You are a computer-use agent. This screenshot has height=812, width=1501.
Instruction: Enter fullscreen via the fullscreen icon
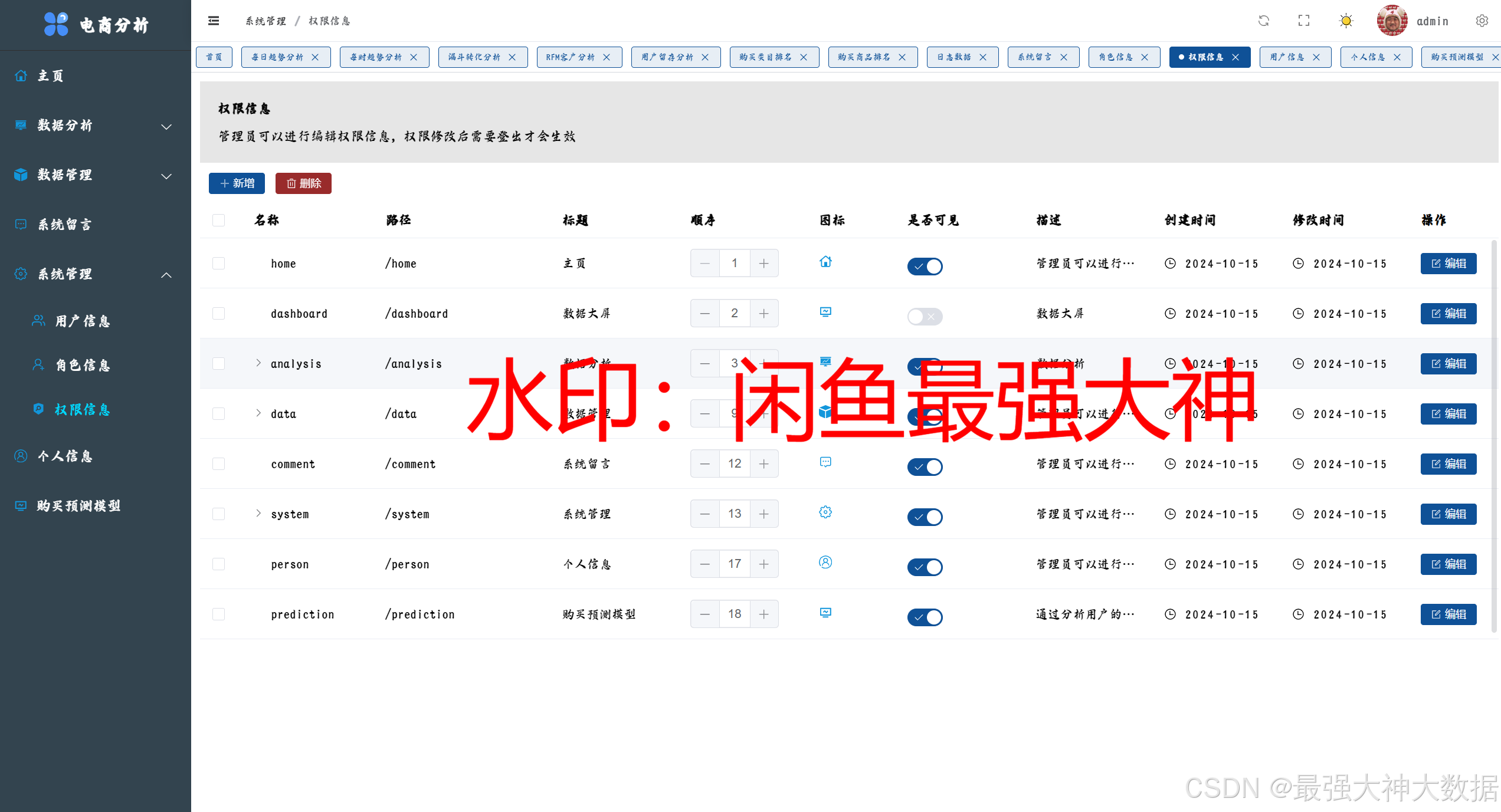click(x=1304, y=21)
